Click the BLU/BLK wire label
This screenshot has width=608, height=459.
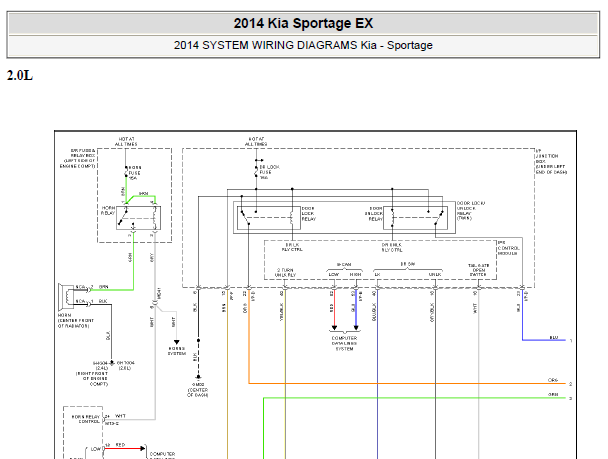click(x=374, y=312)
